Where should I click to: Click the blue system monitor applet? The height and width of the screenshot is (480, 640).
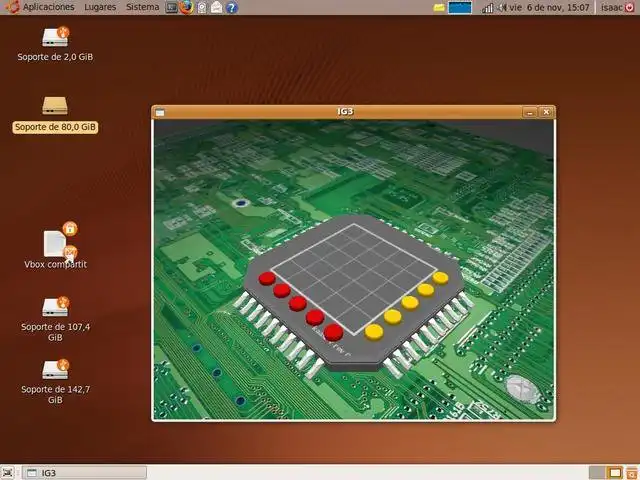pos(460,7)
